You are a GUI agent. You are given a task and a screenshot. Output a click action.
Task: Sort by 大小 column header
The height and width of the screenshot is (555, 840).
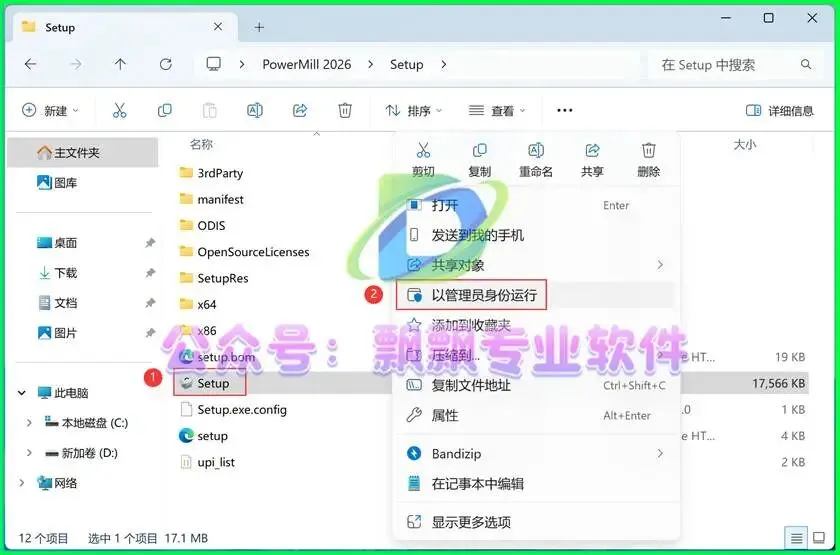pos(745,145)
